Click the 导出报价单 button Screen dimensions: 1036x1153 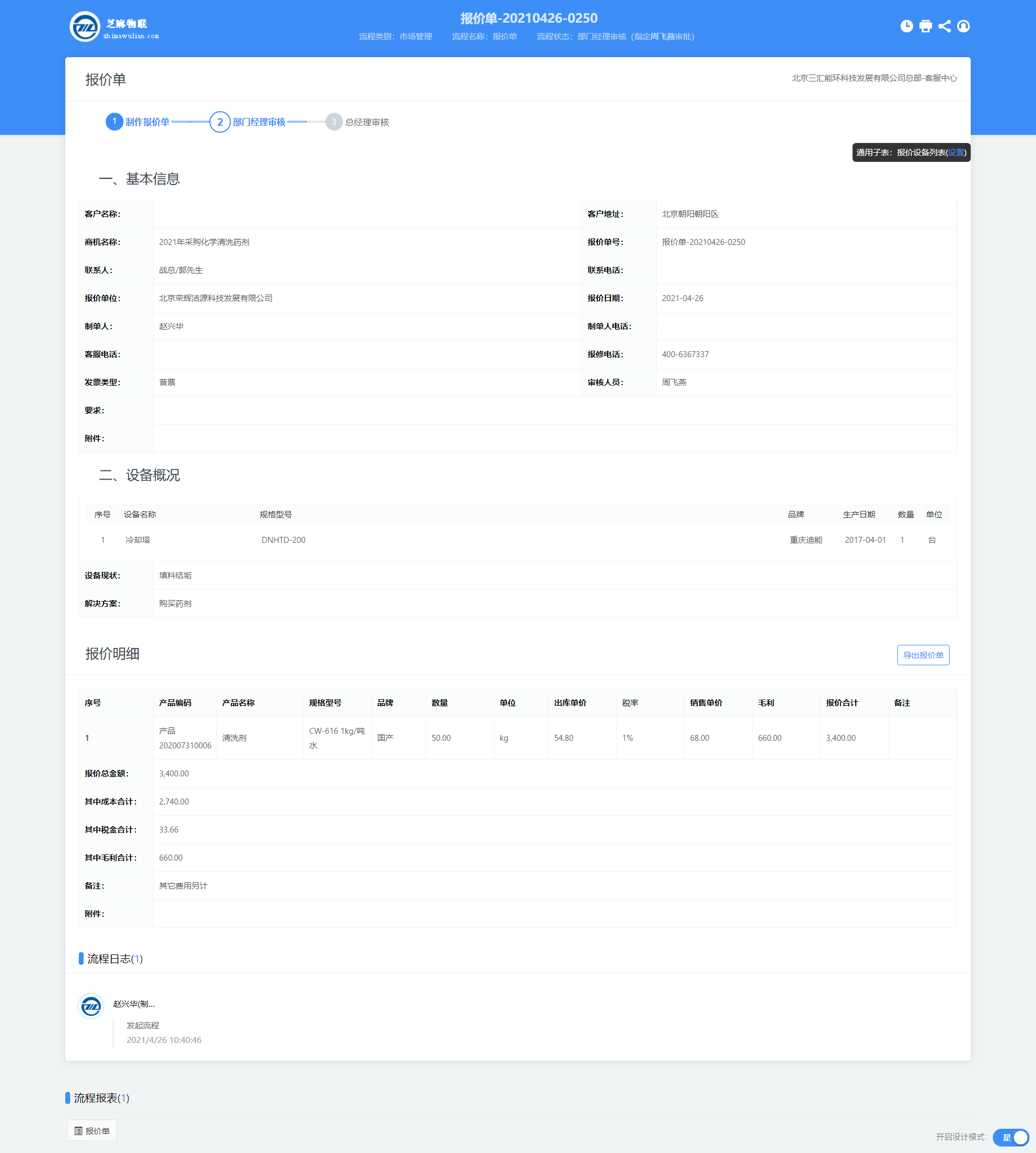(923, 655)
